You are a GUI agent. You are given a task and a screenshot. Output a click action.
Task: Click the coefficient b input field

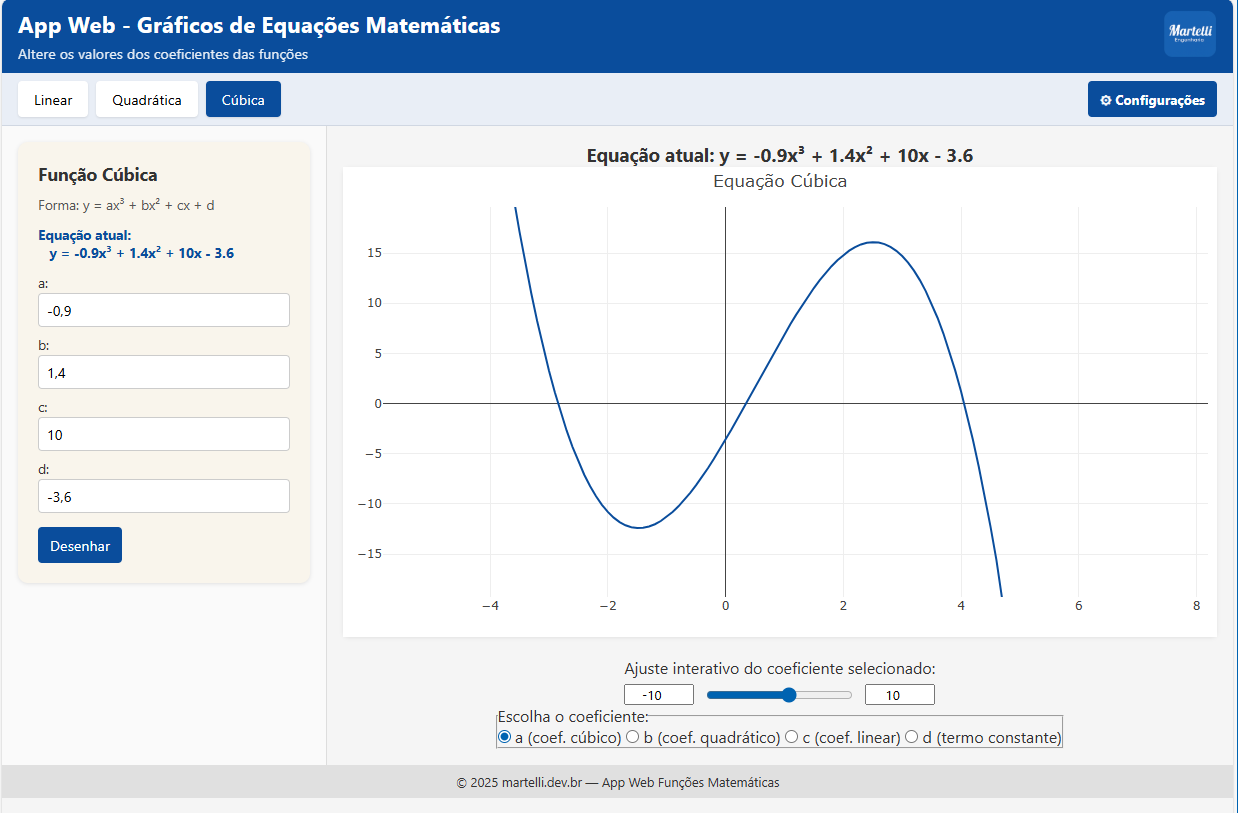pyautogui.click(x=164, y=373)
